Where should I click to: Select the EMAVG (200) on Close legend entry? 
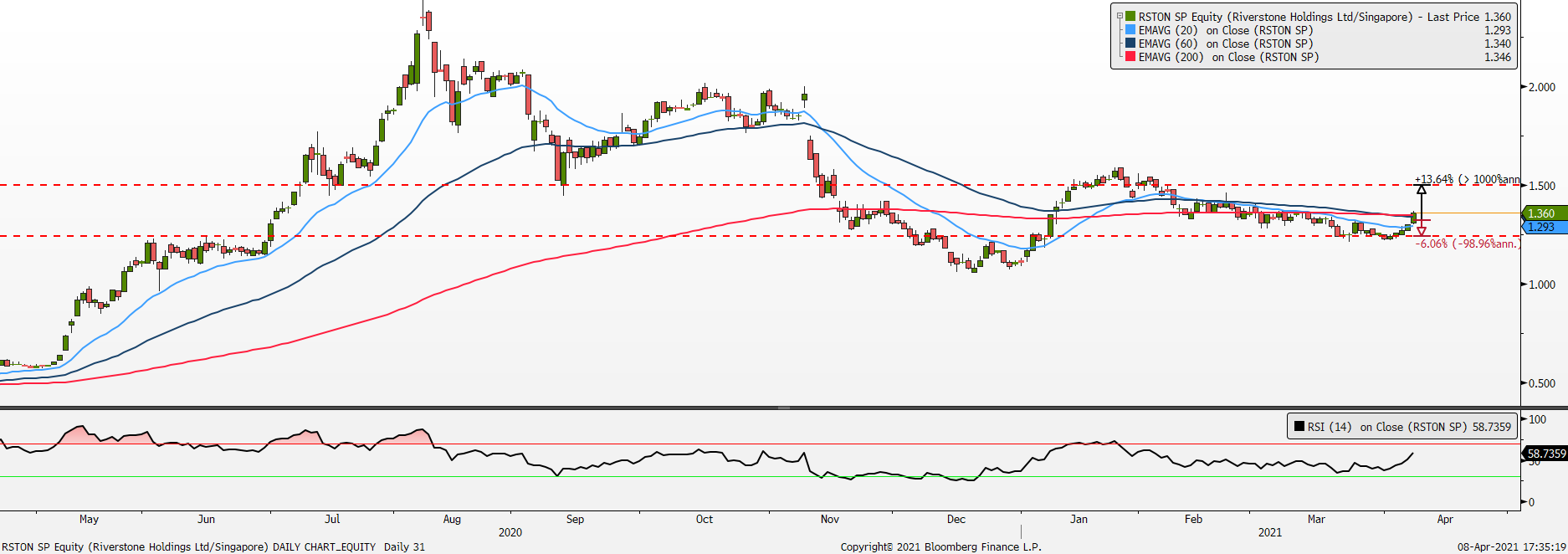pos(1228,57)
